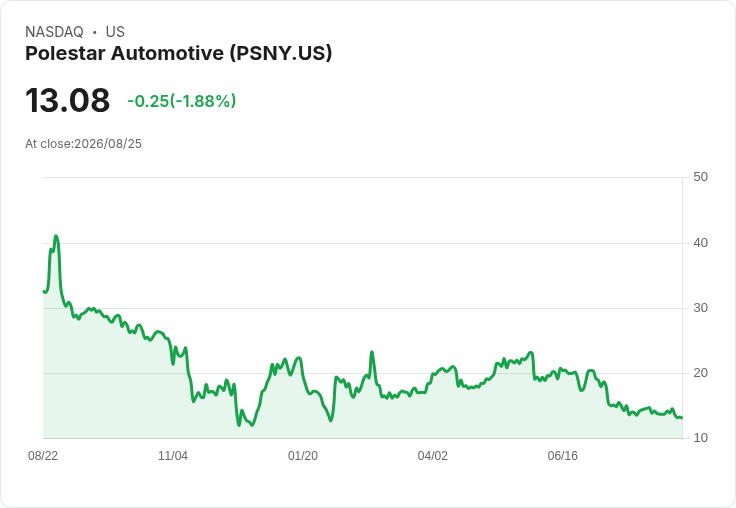Click the sharp price spike between 01/20 and 04/02
The width and height of the screenshot is (736, 508).
click(372, 352)
